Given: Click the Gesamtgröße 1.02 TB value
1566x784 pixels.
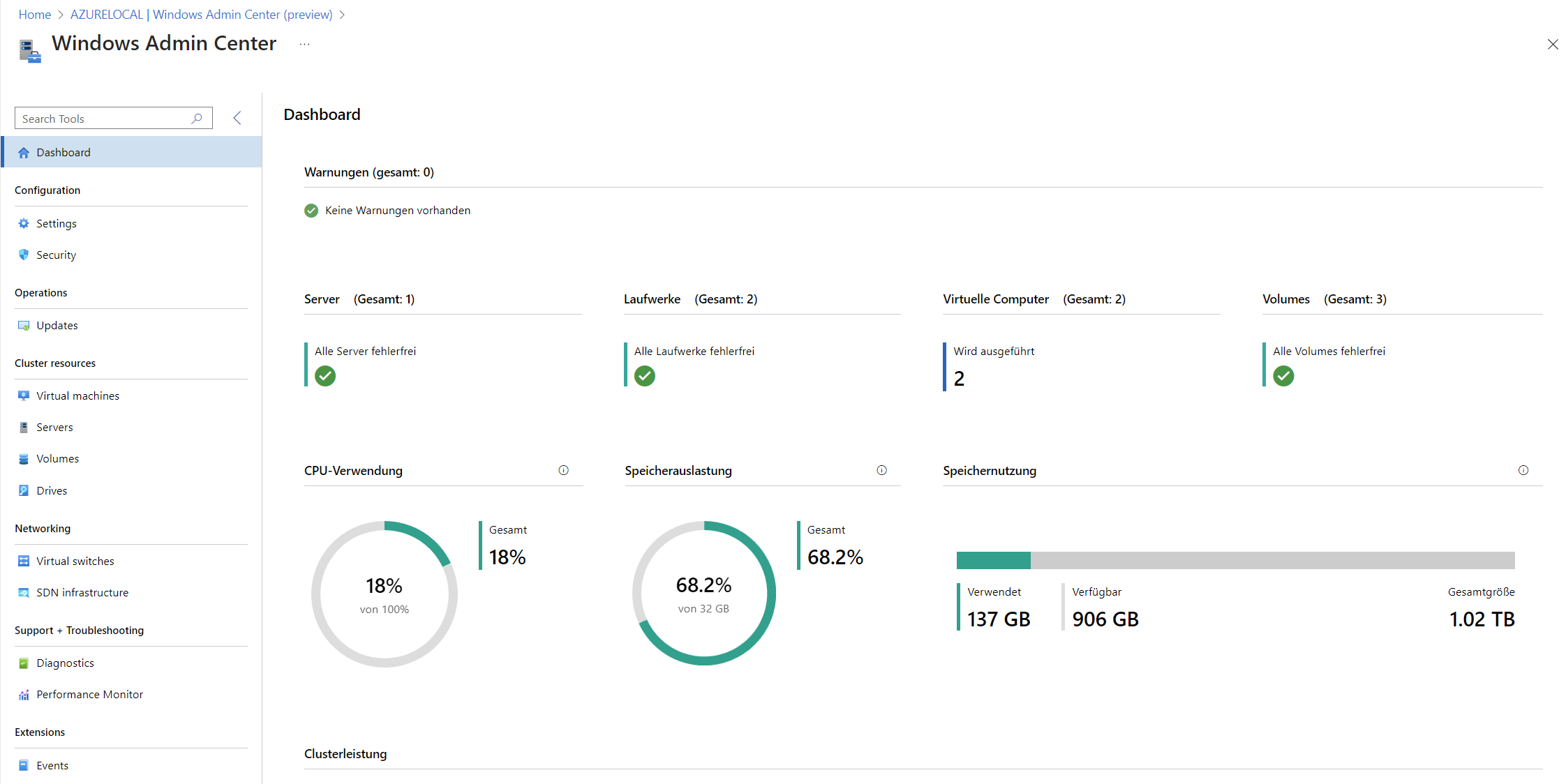Looking at the screenshot, I should point(1482,619).
